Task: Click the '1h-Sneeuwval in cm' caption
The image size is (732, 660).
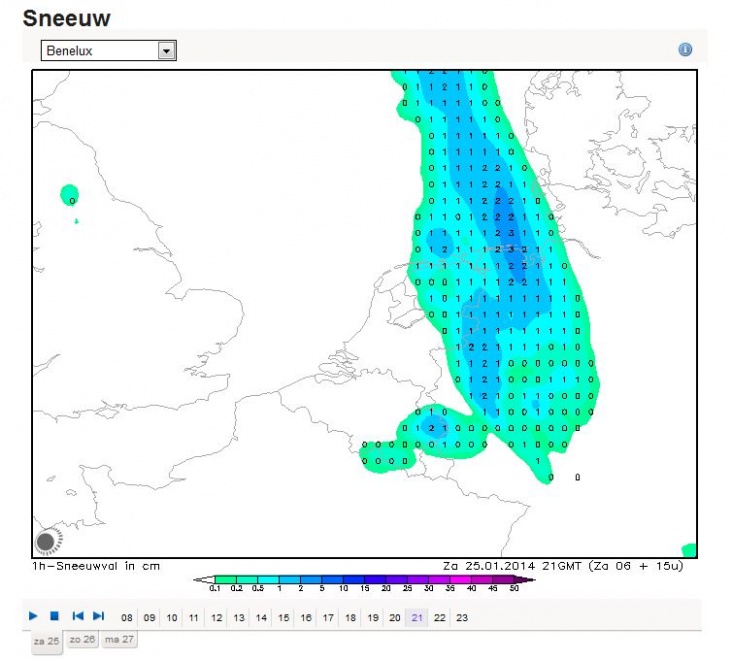Action: coord(96,566)
